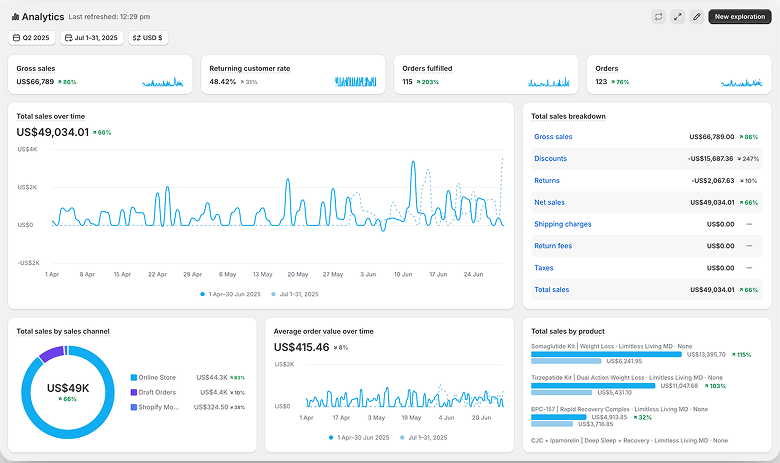Open Average order value over time report
The image size is (780, 463).
(x=323, y=331)
